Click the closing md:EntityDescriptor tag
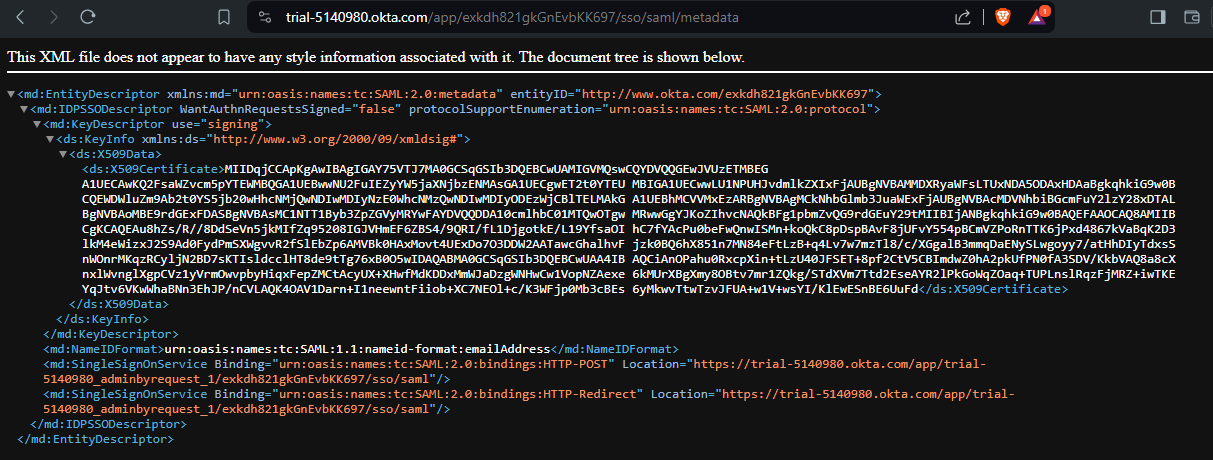This screenshot has height=460, width=1213. coord(94,439)
